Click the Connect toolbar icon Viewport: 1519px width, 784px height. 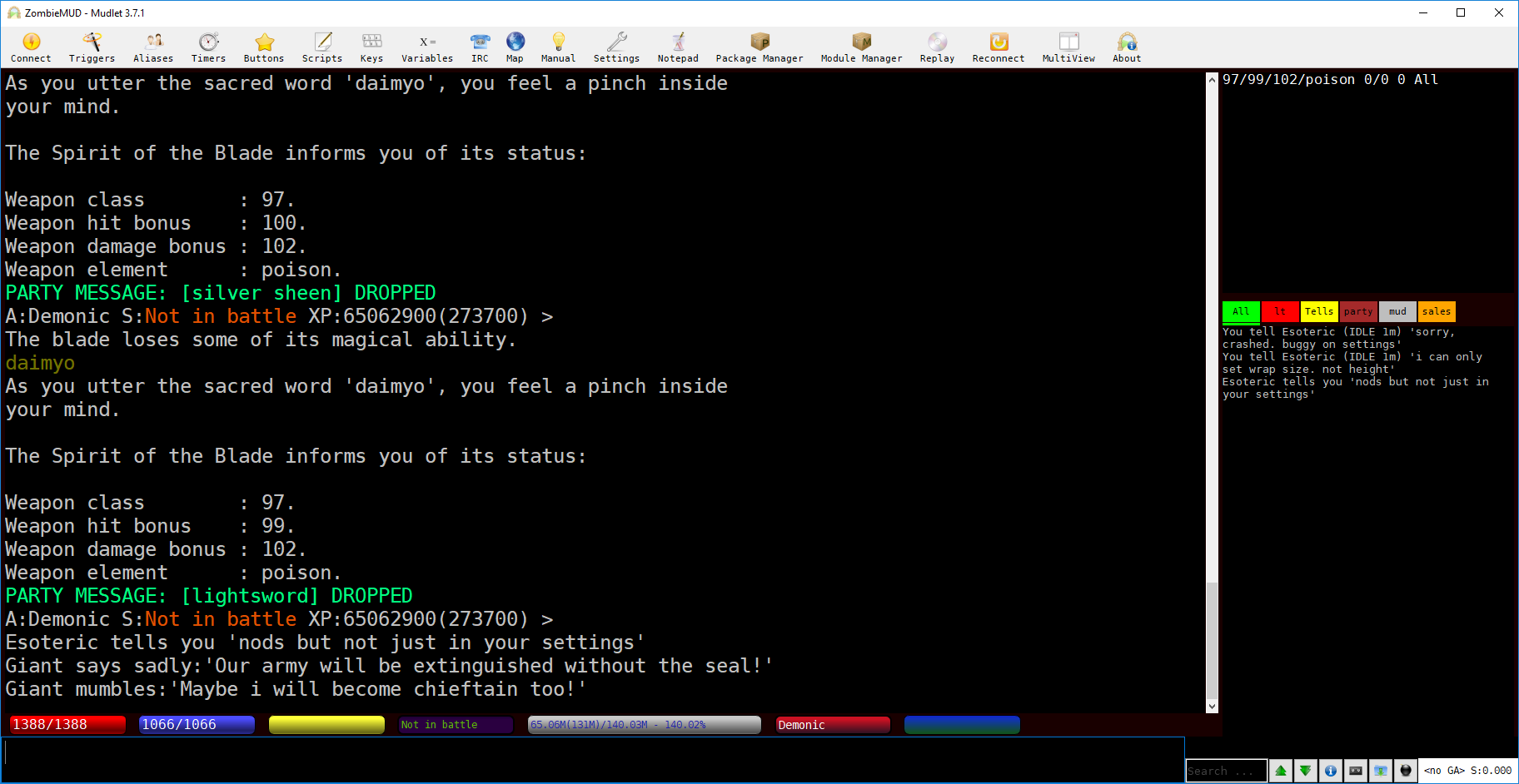tap(31, 47)
